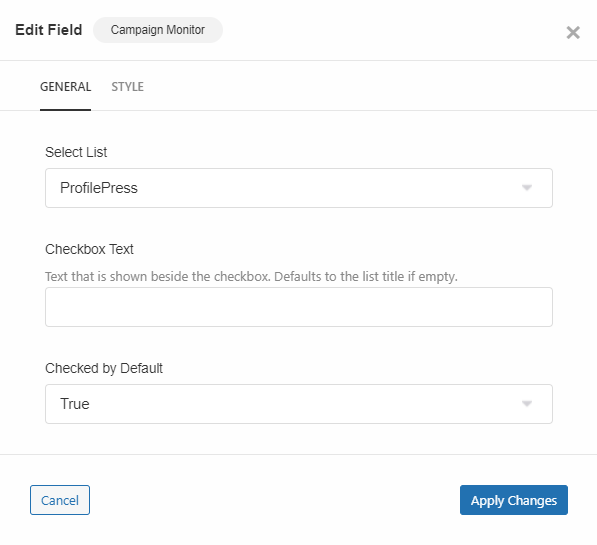Image resolution: width=597 pixels, height=545 pixels.
Task: Click the checkbox text help description
Action: 251,276
